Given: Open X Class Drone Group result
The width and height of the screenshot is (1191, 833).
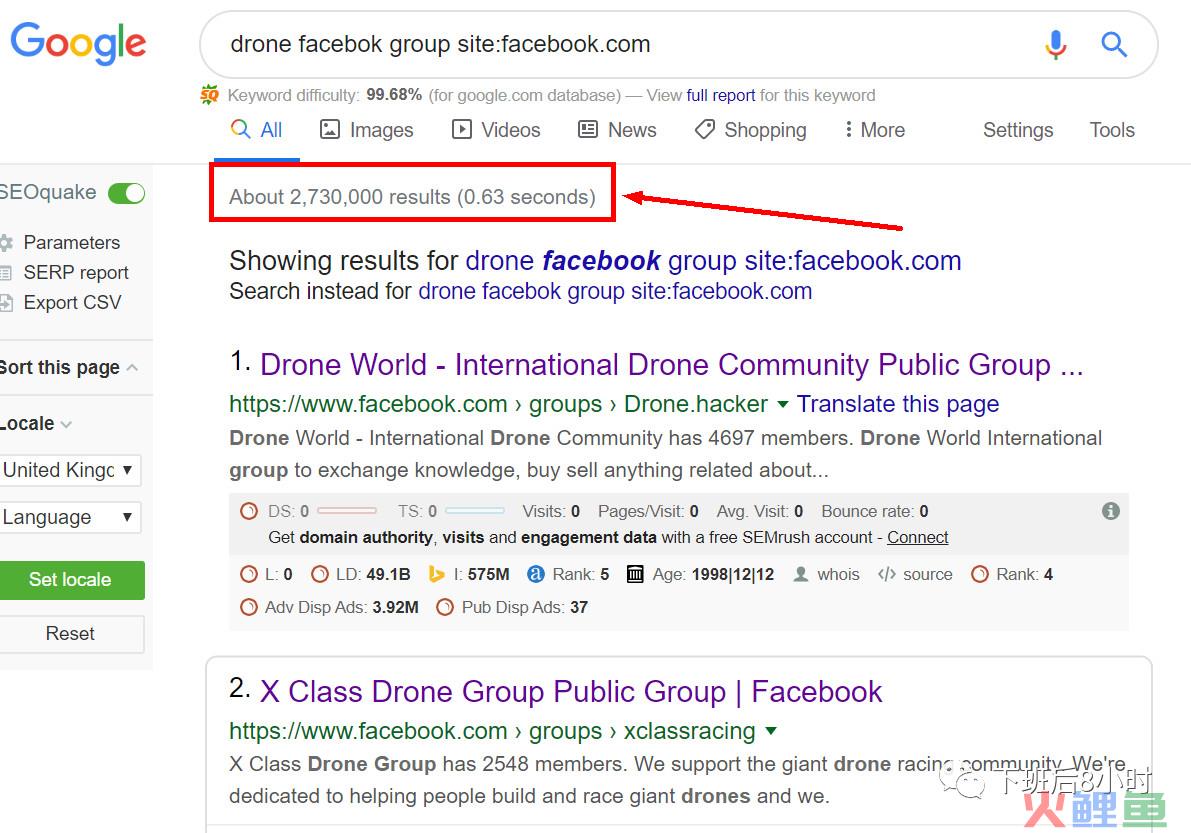Looking at the screenshot, I should (x=571, y=692).
